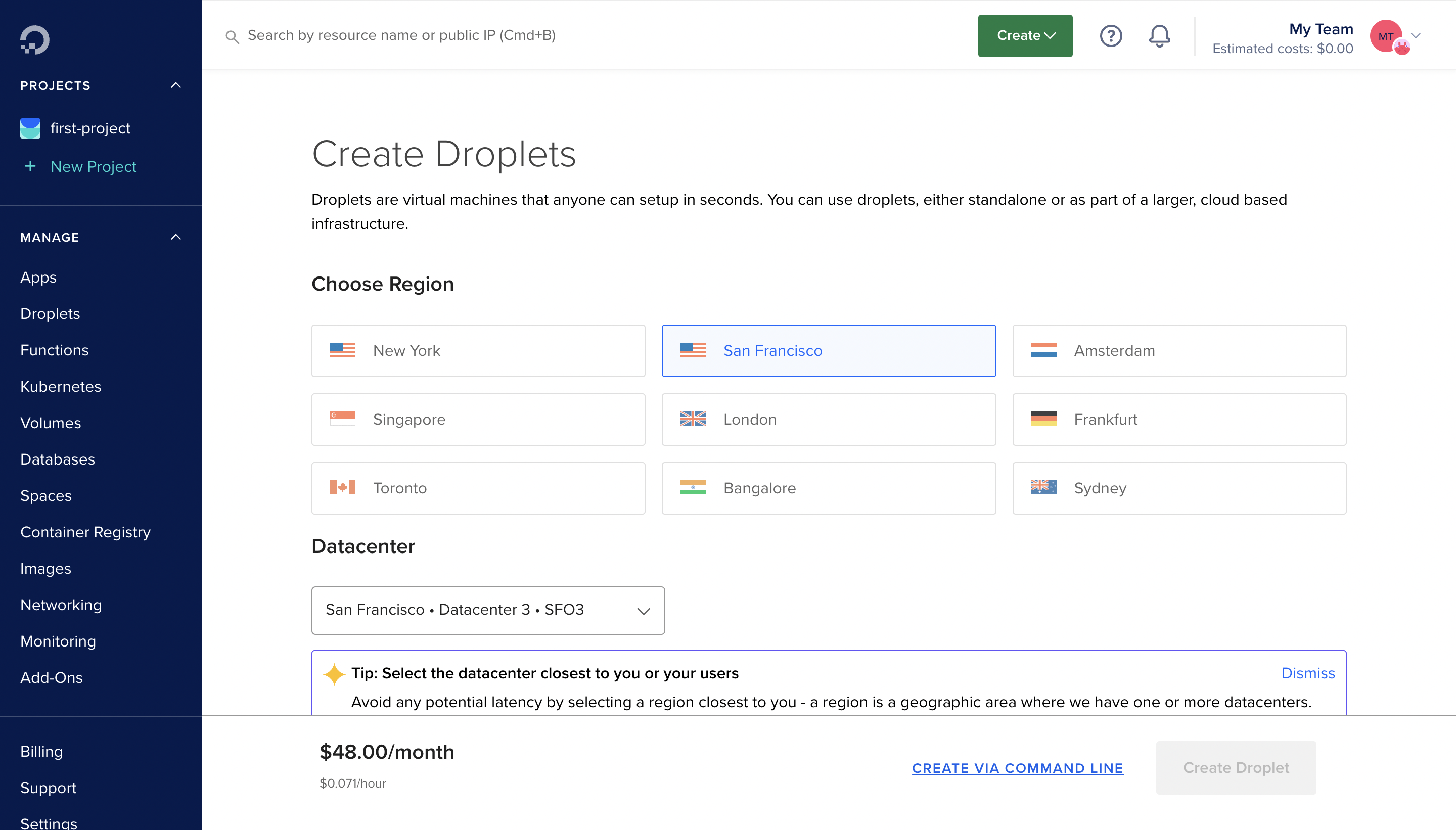Image resolution: width=1456 pixels, height=830 pixels.
Task: Click the MT team avatar icon
Action: (x=1386, y=36)
